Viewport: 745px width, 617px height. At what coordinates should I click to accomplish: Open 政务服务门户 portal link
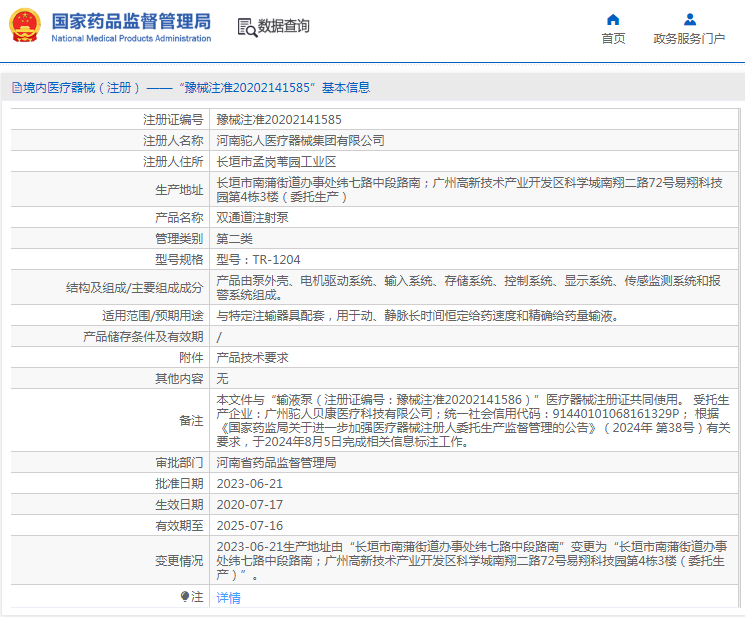coord(689,38)
